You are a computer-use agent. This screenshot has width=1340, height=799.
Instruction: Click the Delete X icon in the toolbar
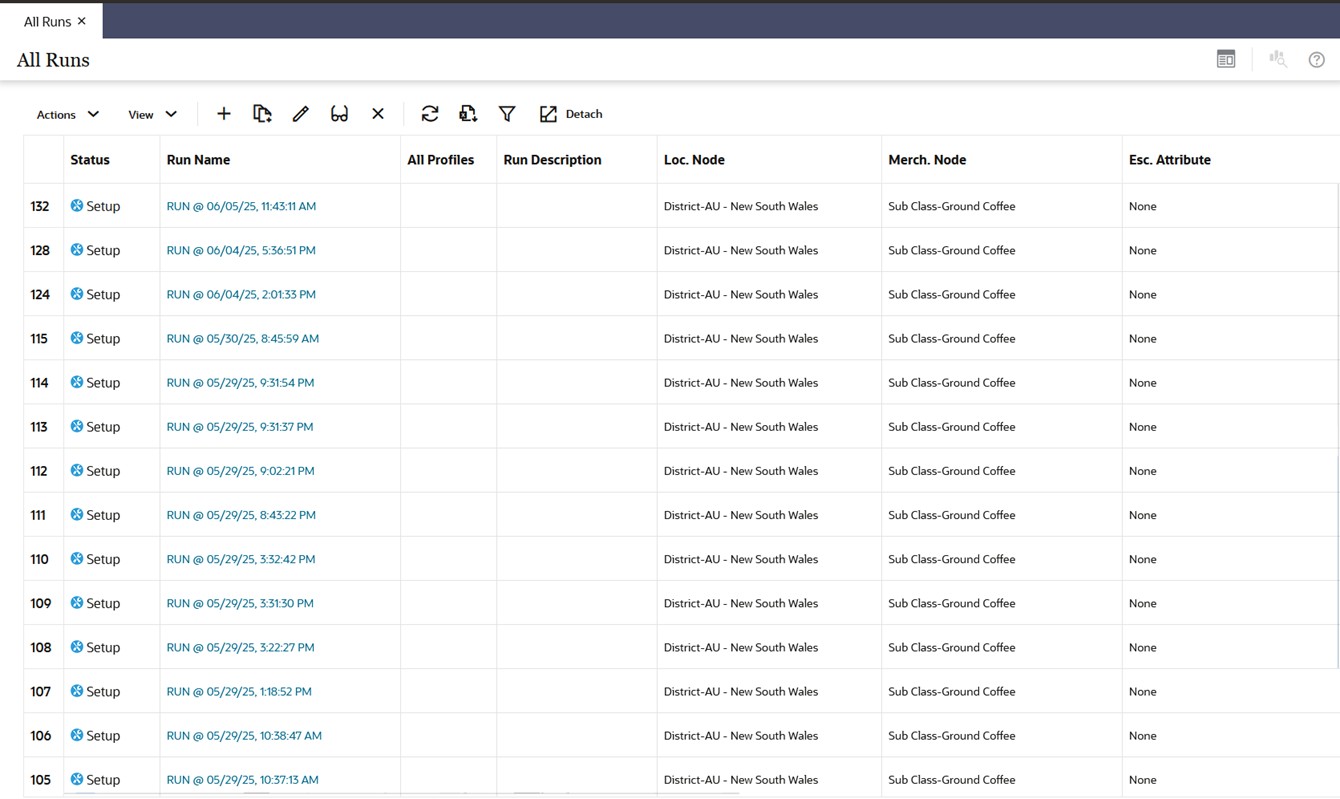click(x=378, y=114)
